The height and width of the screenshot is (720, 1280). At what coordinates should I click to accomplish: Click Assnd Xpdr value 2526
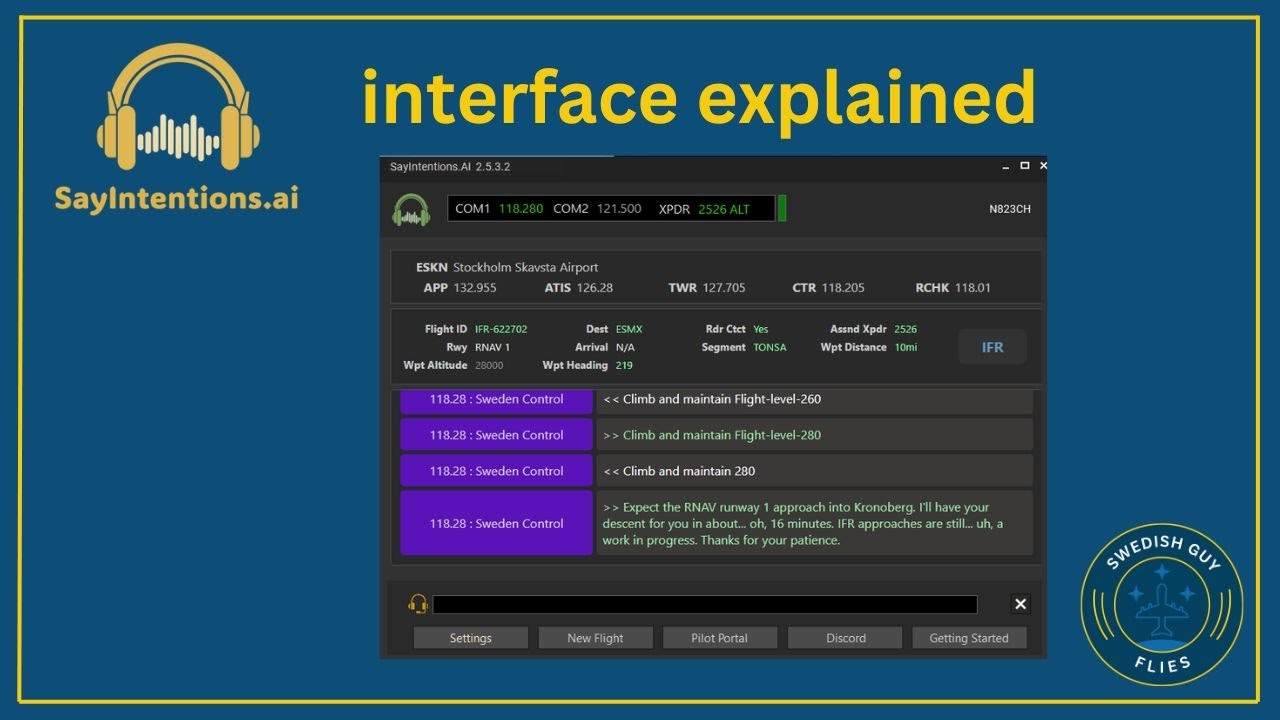pos(905,329)
